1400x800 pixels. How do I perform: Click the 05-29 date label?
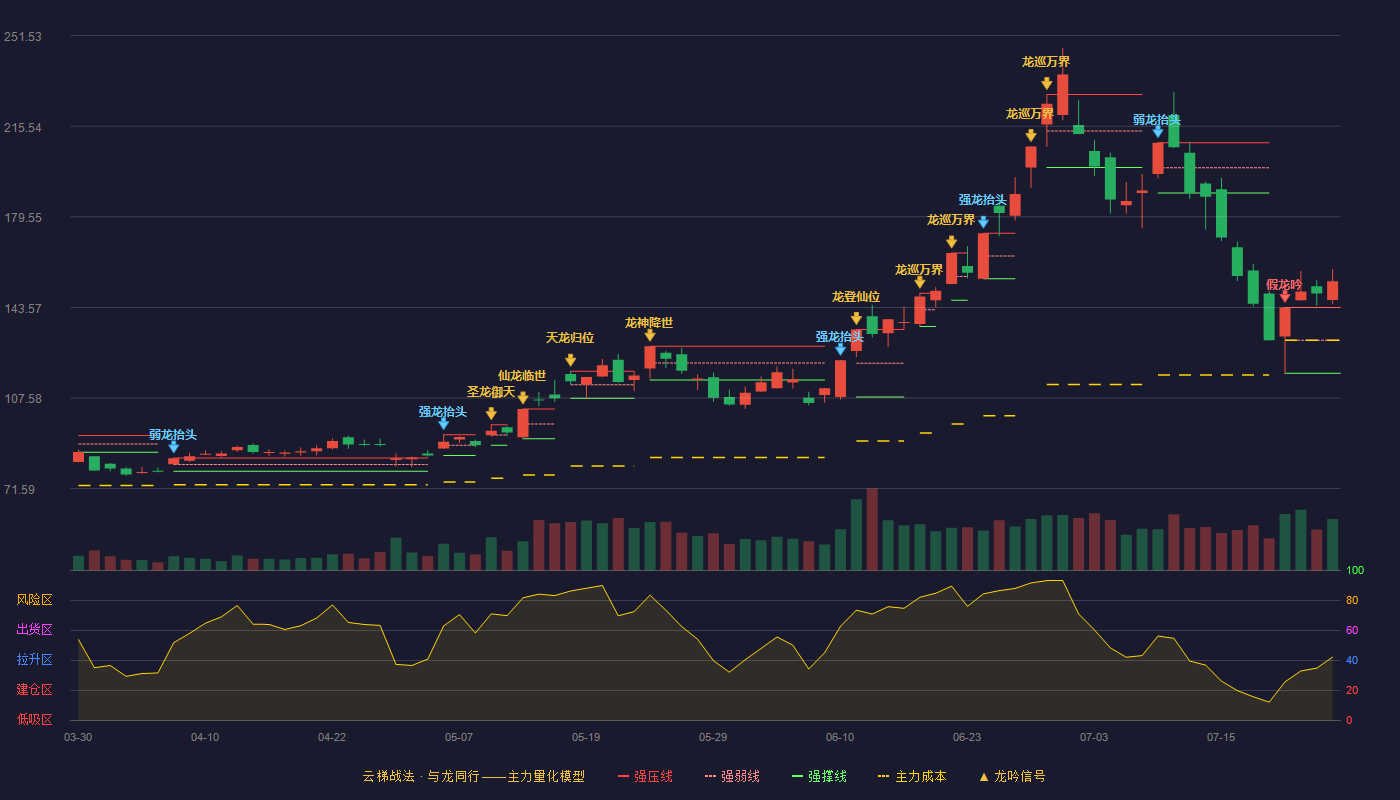coord(713,737)
